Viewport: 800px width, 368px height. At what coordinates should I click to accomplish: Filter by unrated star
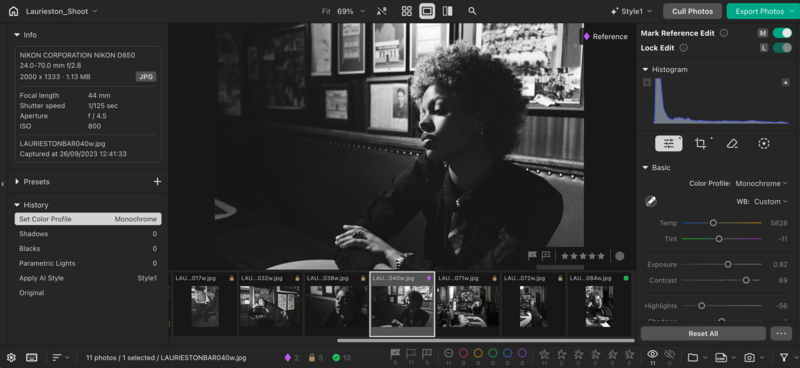point(544,353)
